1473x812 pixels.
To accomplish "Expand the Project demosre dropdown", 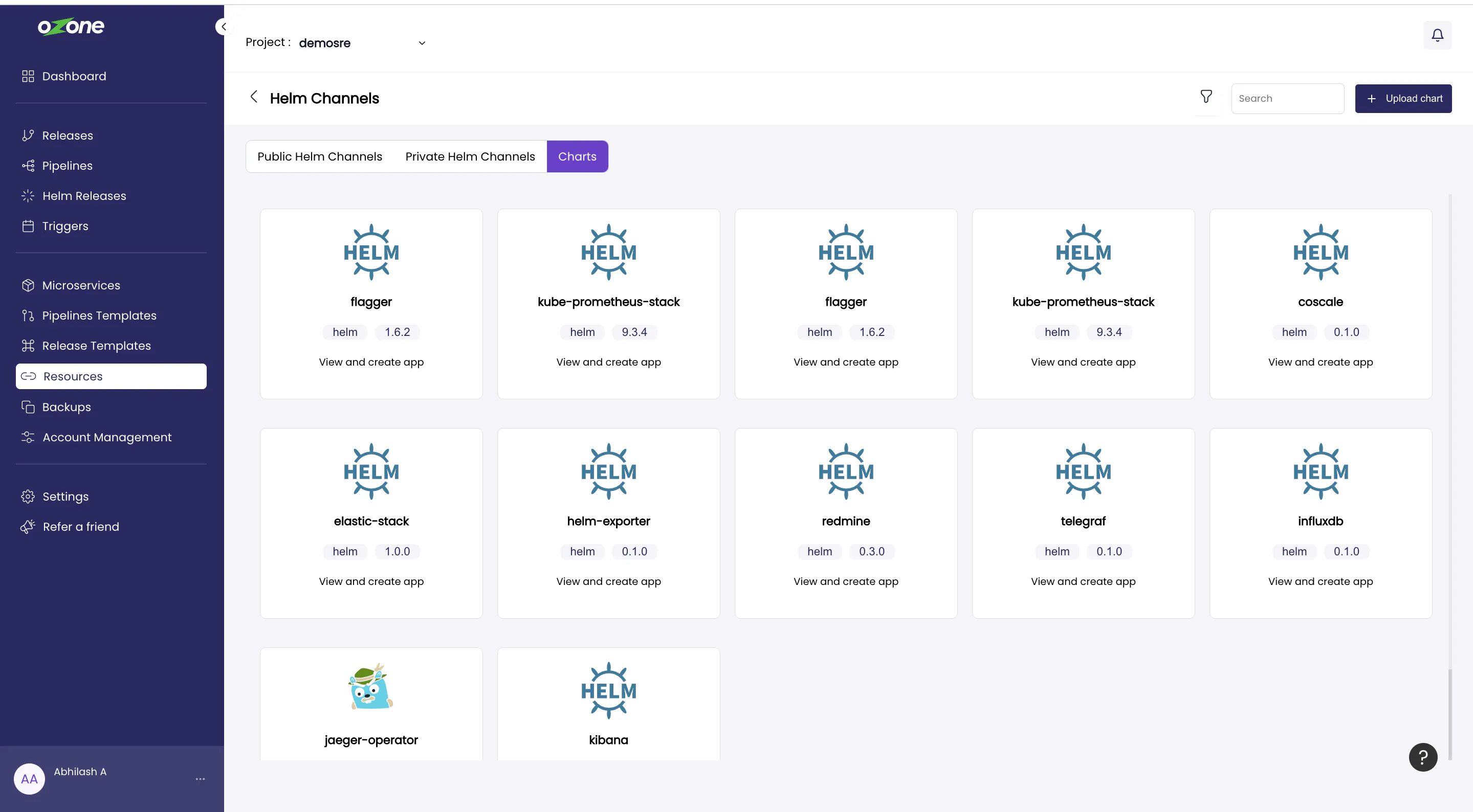I will (364, 43).
